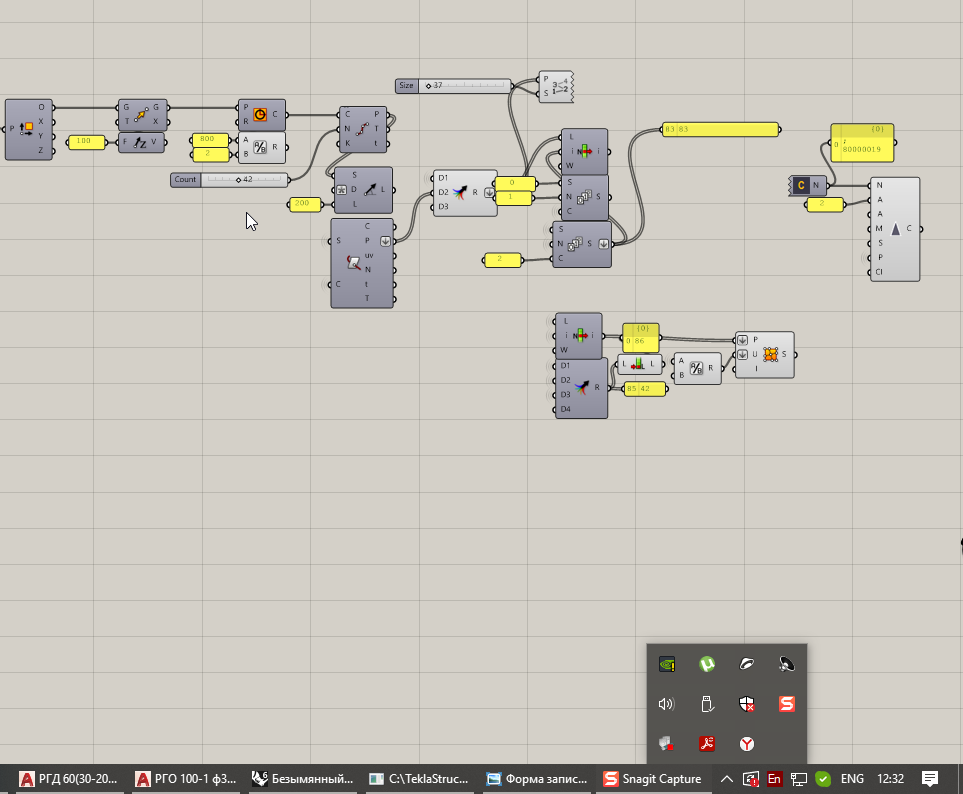Click the Reverse List component icon
Screen dimensions: 963x794
(638, 364)
